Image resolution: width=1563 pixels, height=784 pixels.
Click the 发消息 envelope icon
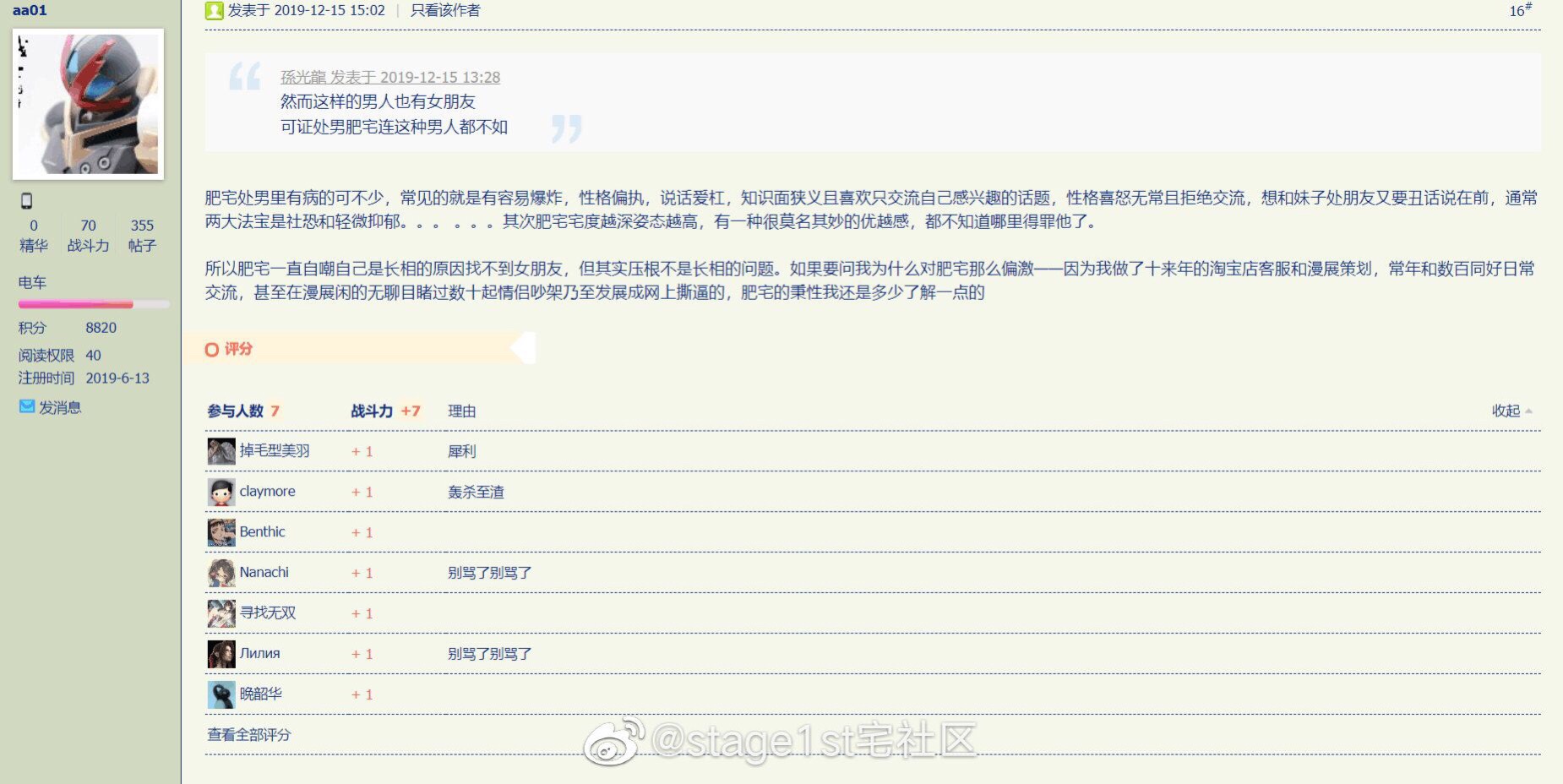coord(27,407)
